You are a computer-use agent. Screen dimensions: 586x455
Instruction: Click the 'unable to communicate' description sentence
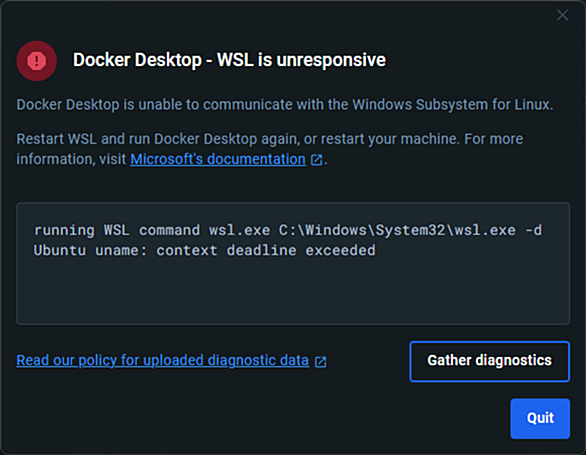(284, 105)
